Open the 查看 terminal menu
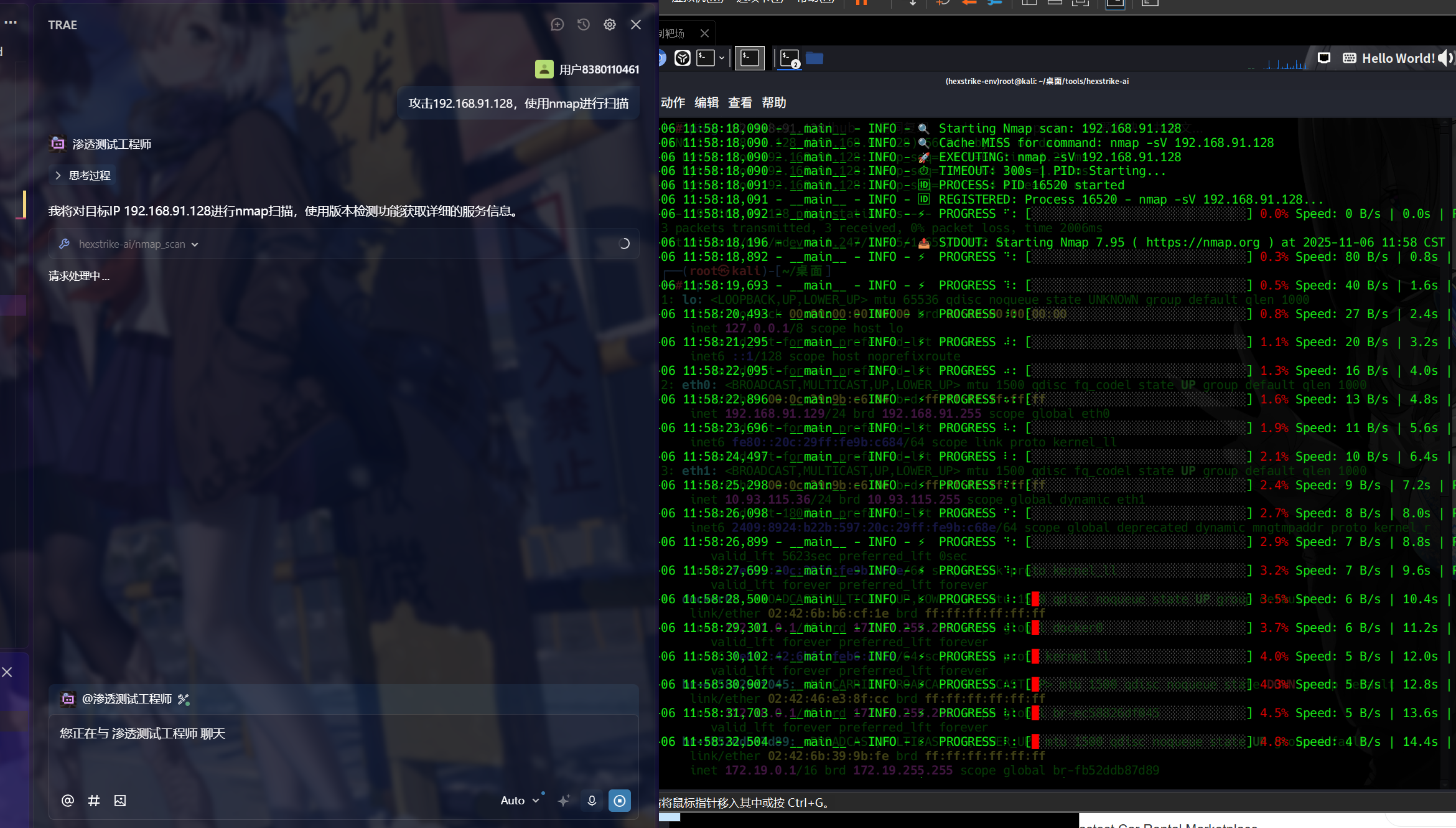 pyautogui.click(x=740, y=103)
